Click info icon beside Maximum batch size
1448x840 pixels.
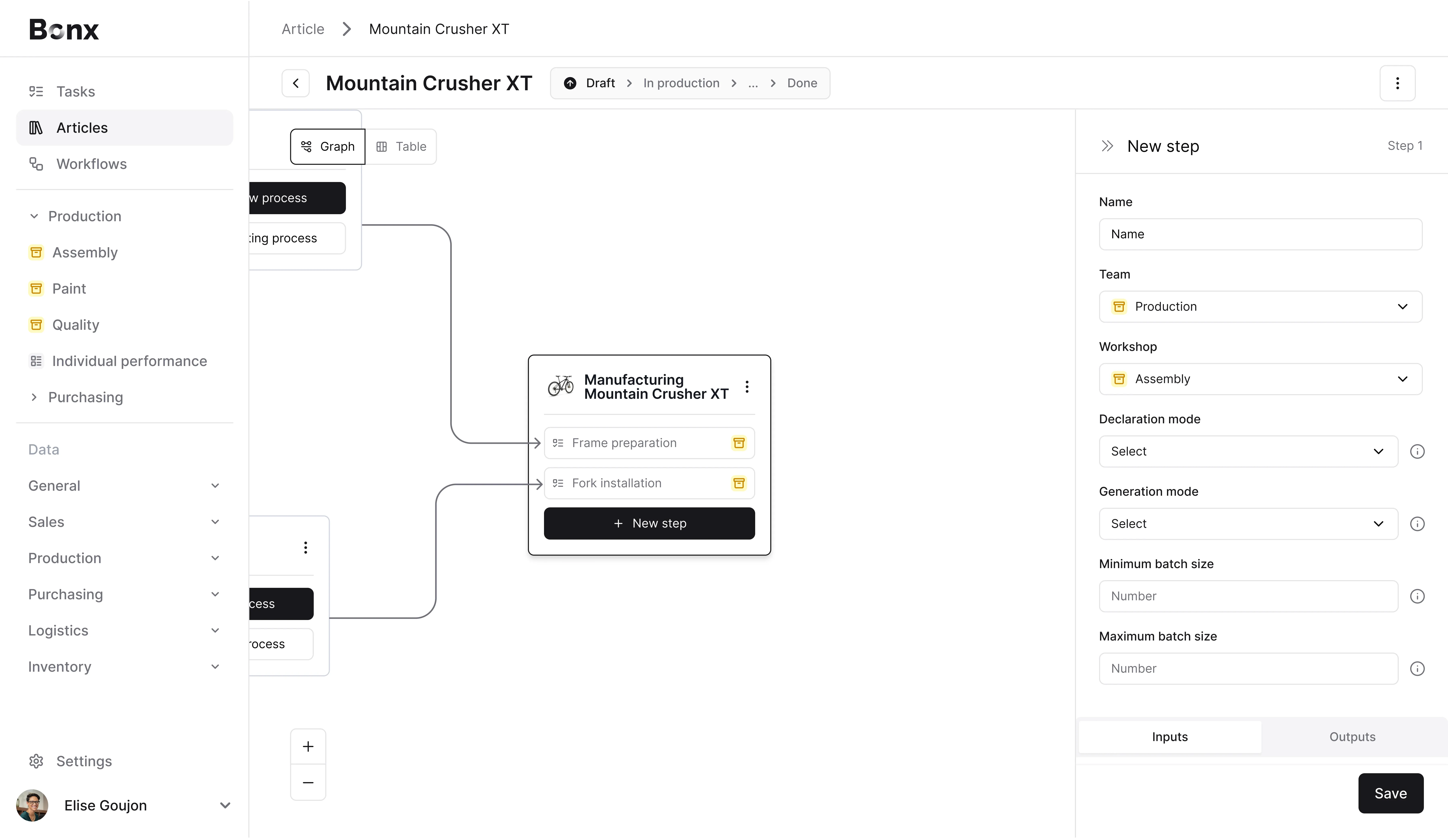click(1417, 669)
